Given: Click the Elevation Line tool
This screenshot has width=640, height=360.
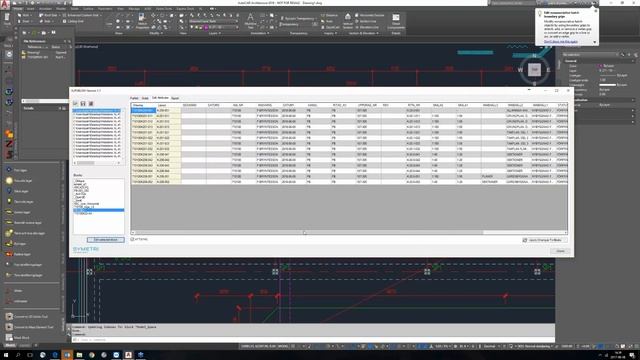Looking at the screenshot, I should [x=367, y=27].
